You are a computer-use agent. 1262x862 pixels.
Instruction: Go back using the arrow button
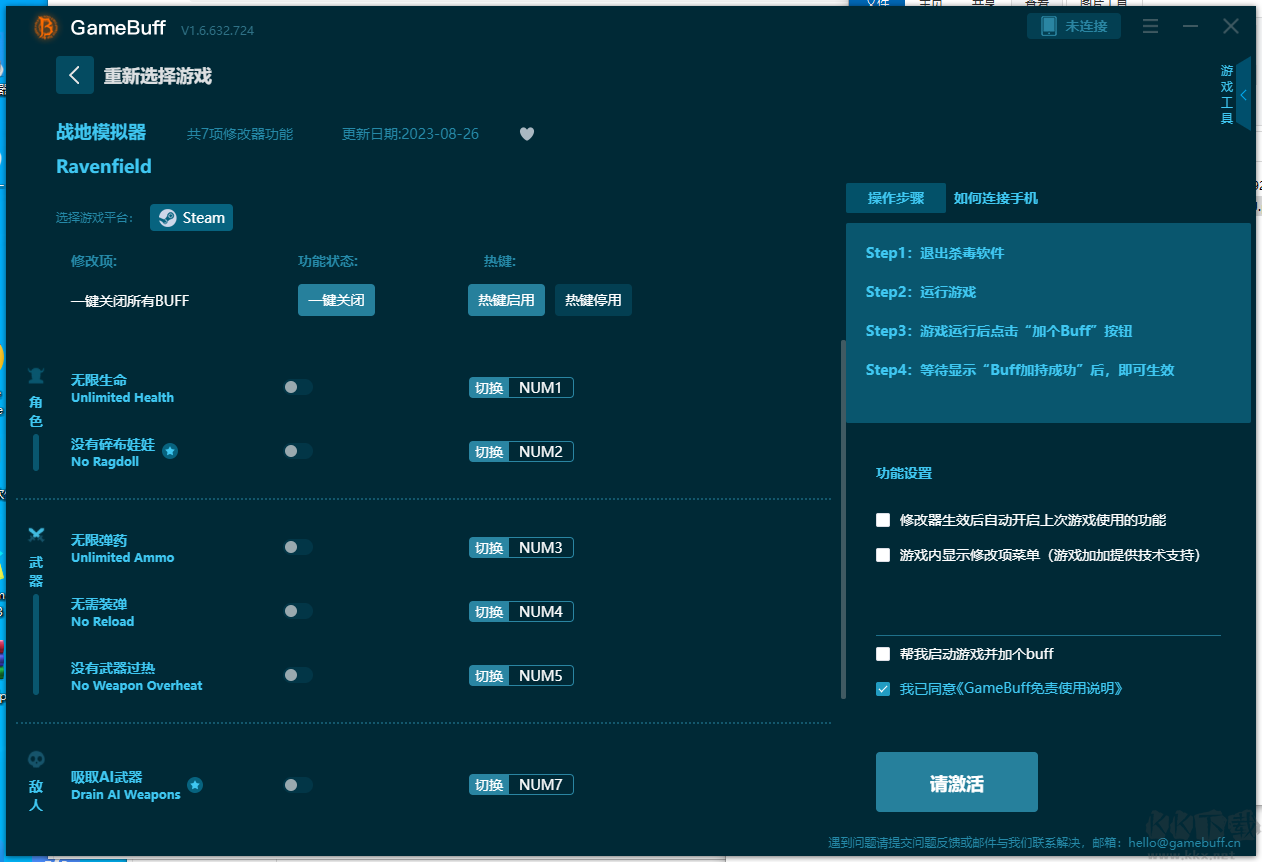pos(75,75)
